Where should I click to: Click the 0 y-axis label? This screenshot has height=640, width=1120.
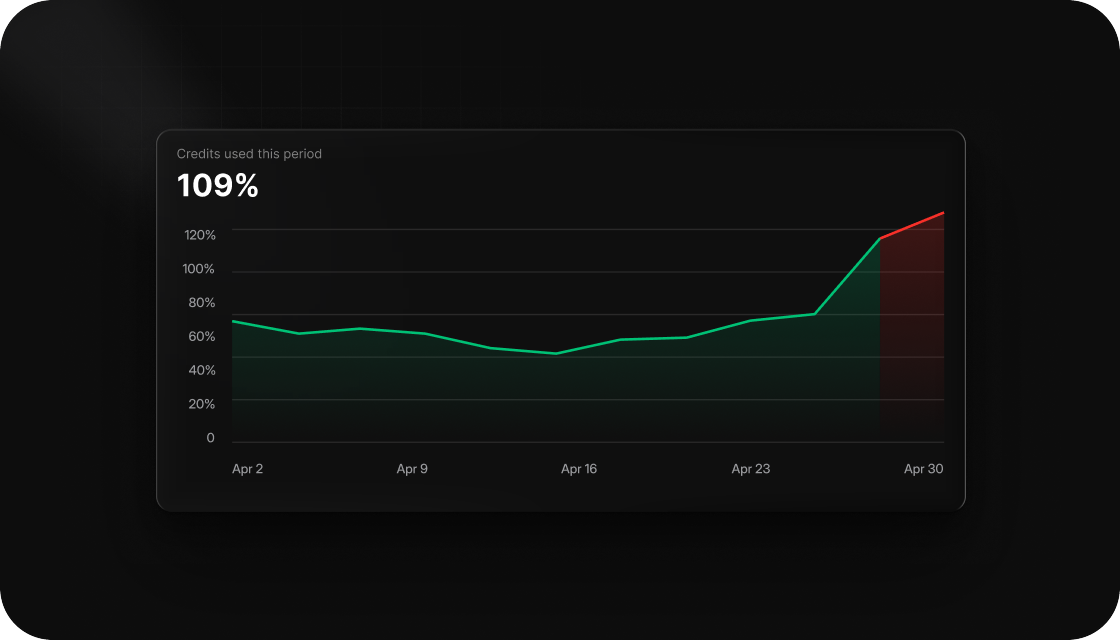point(210,438)
